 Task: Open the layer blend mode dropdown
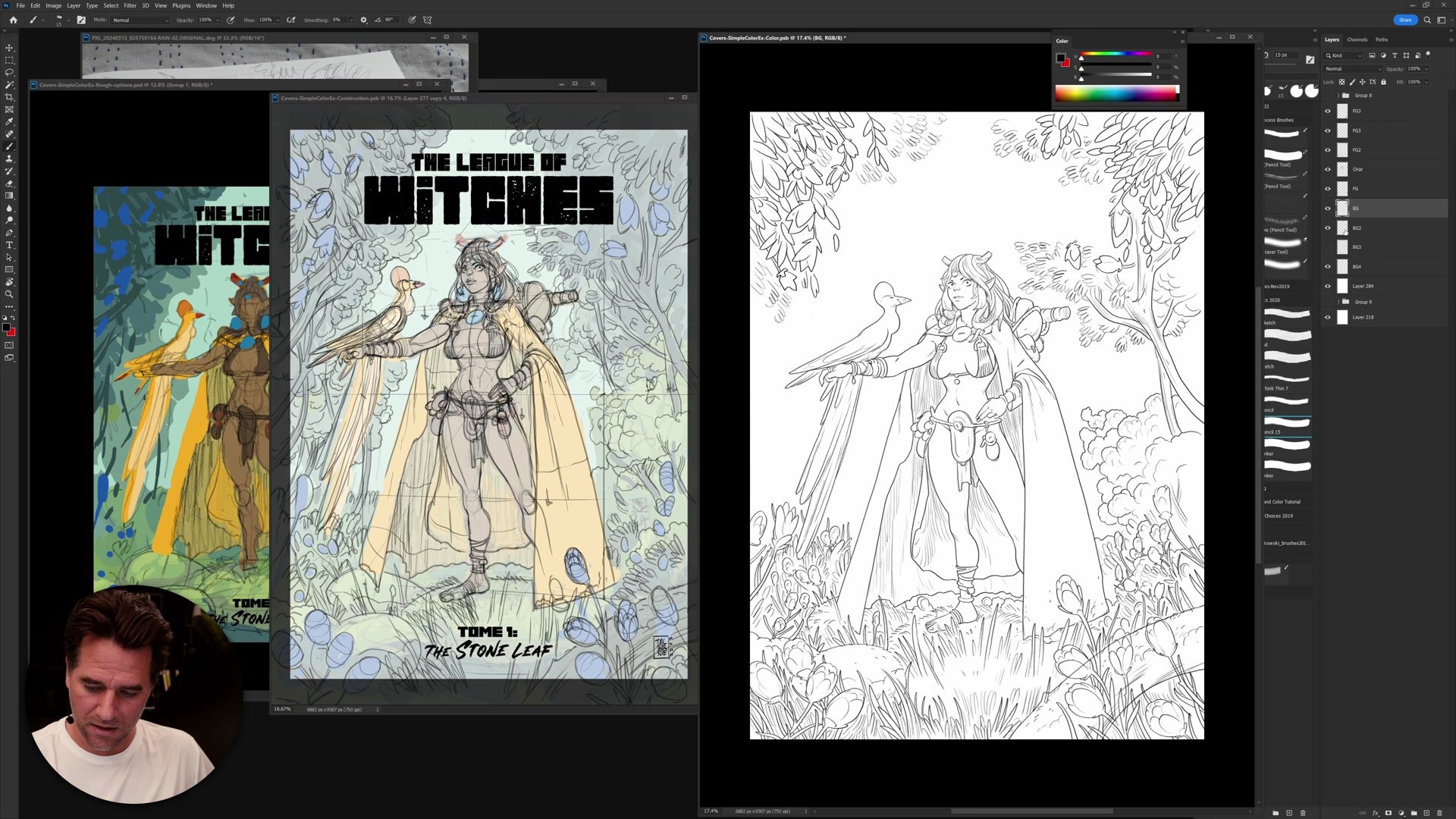coord(1353,69)
